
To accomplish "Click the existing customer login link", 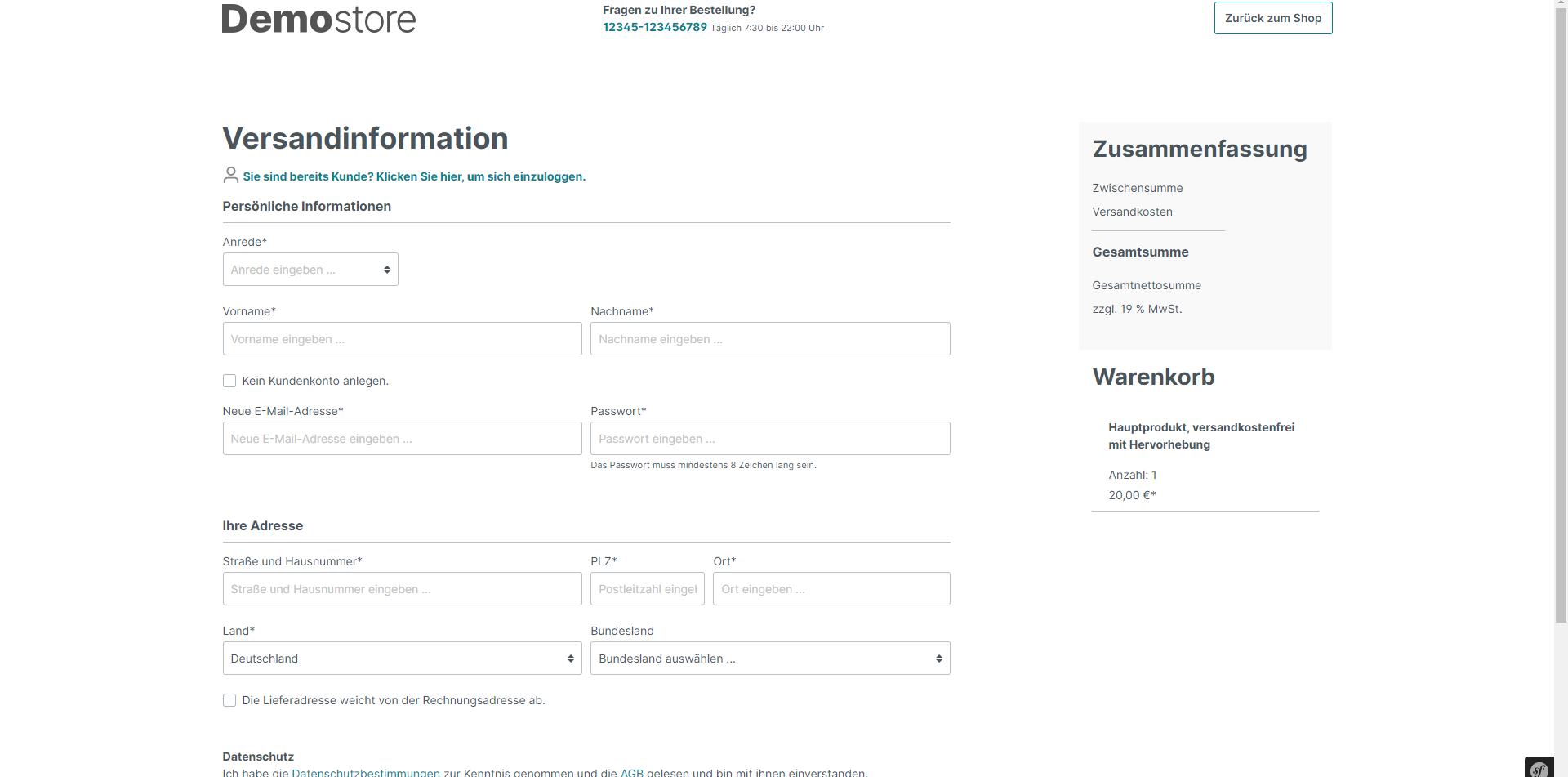I will coord(414,176).
